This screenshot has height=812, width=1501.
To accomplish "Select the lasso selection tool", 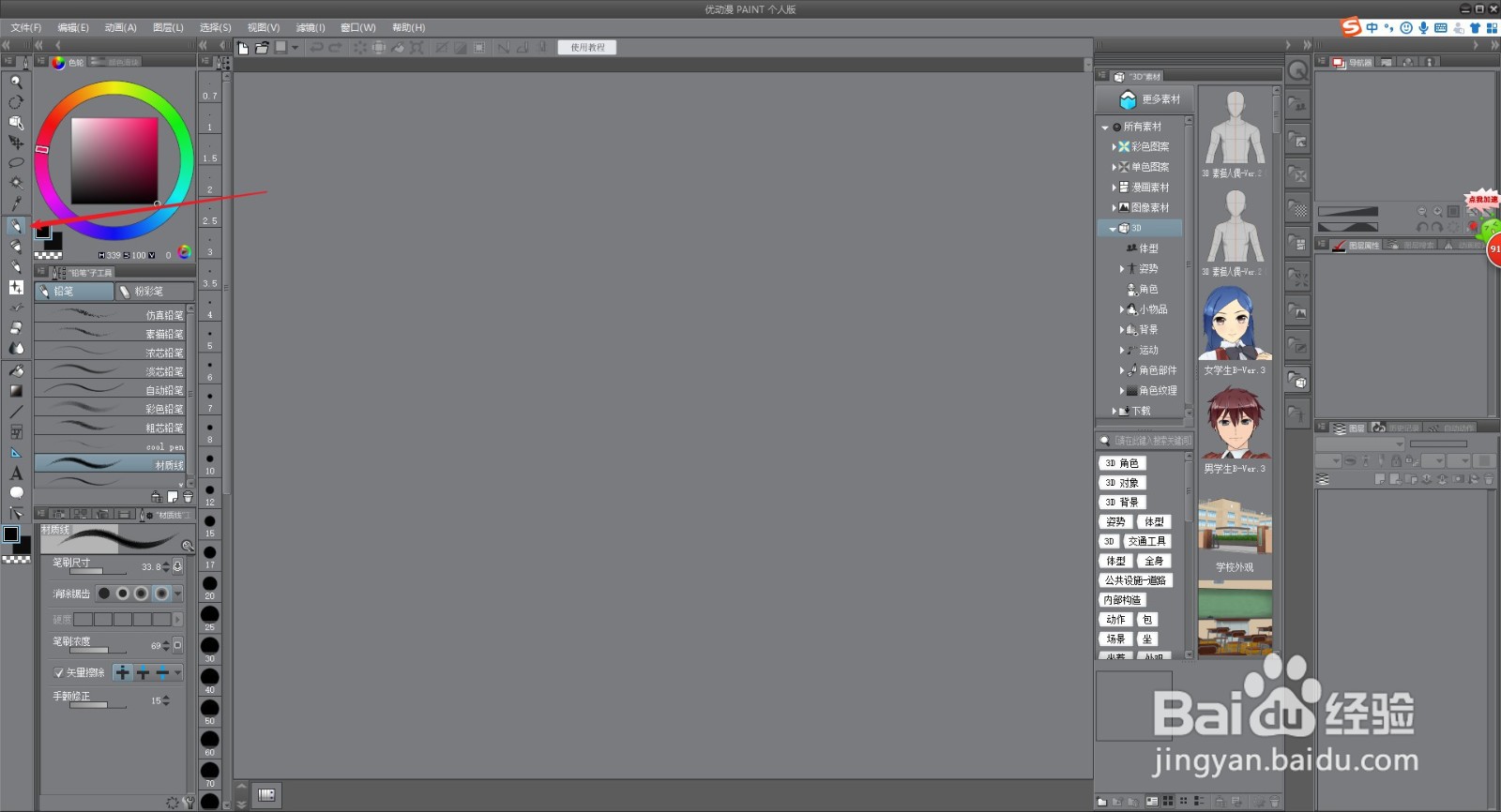I will [16, 163].
